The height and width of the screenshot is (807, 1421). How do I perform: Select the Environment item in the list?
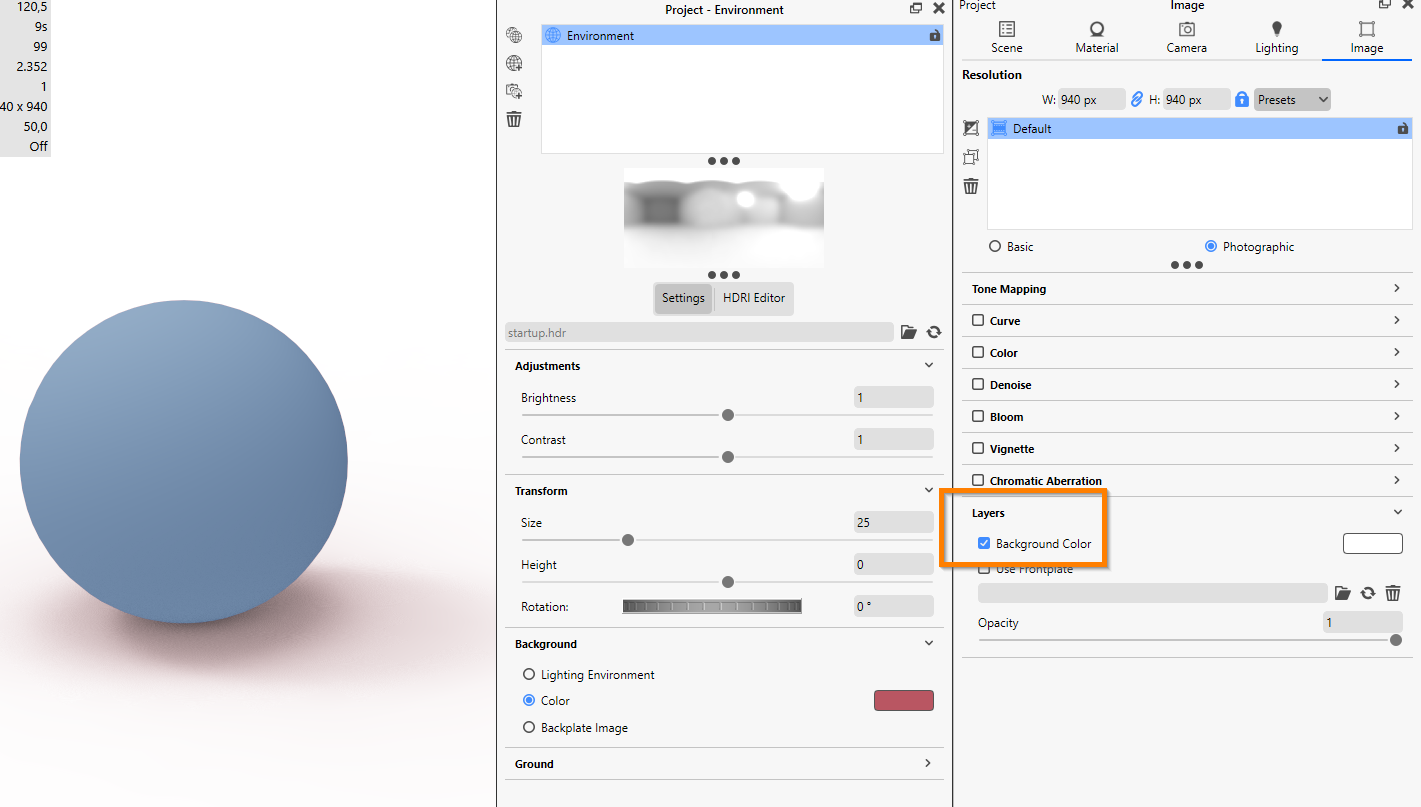click(742, 35)
